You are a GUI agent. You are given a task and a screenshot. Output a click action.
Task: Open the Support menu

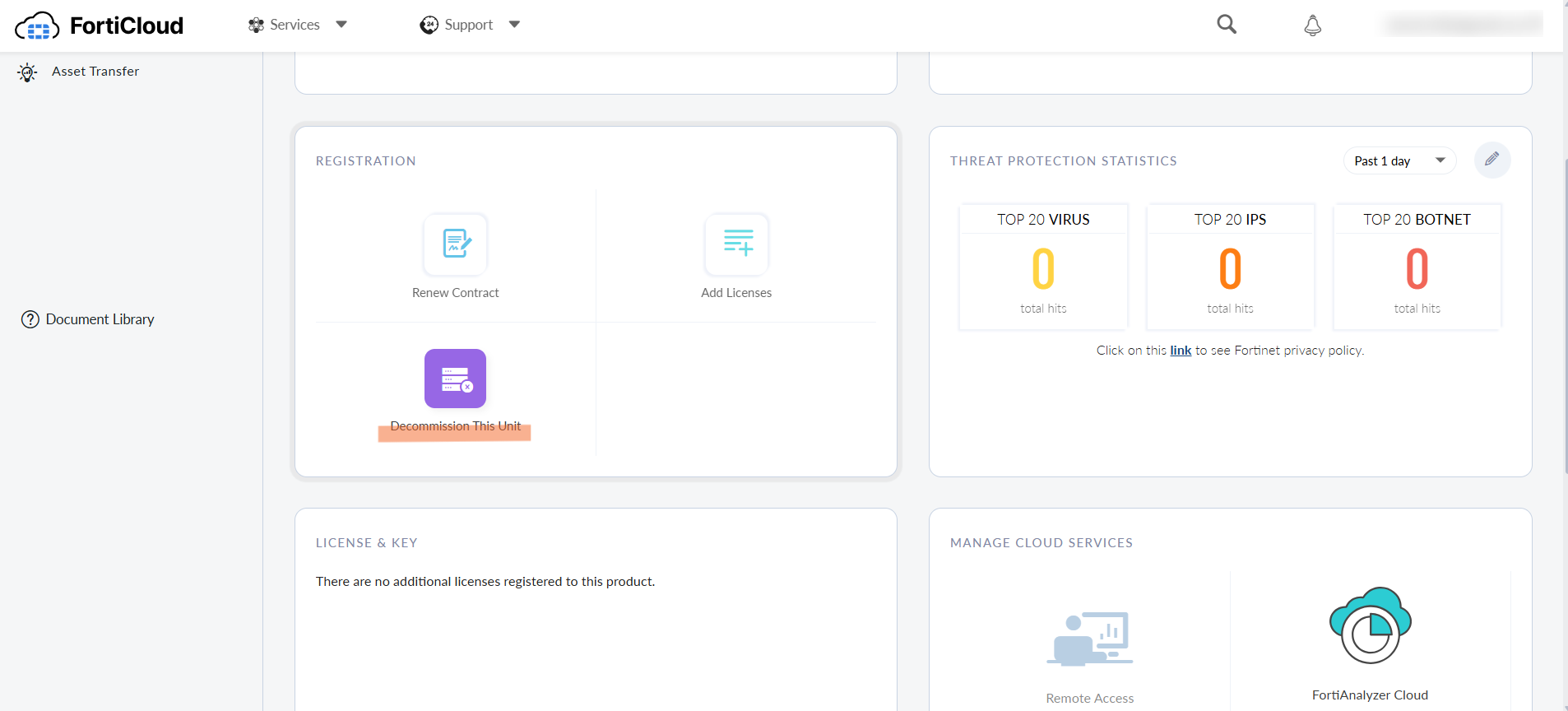click(471, 25)
